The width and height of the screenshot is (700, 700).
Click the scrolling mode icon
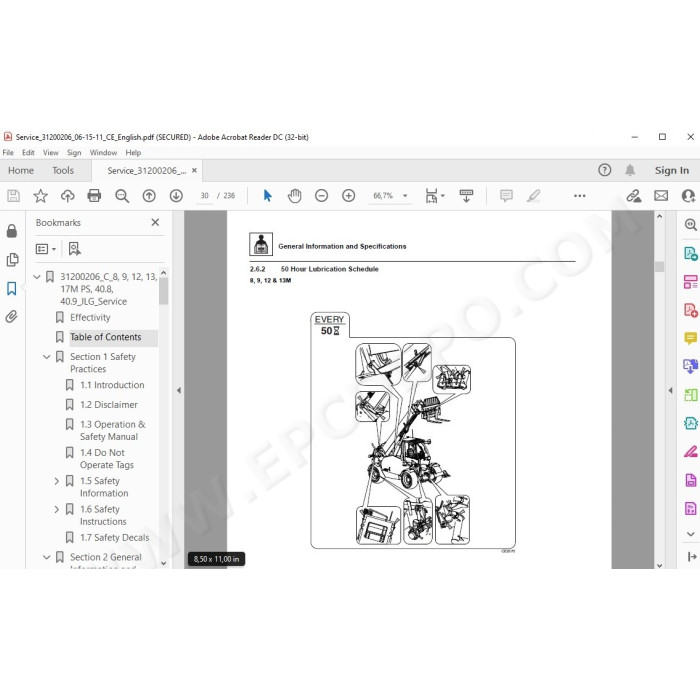[466, 196]
